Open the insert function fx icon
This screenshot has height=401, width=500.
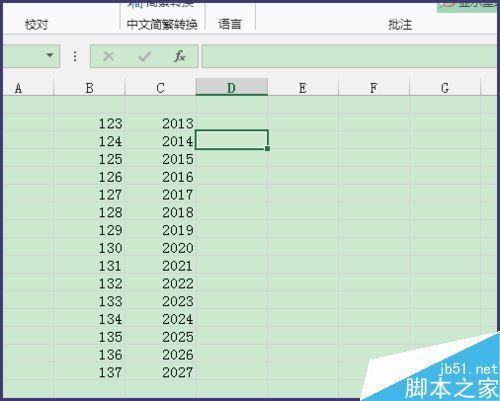coord(179,56)
